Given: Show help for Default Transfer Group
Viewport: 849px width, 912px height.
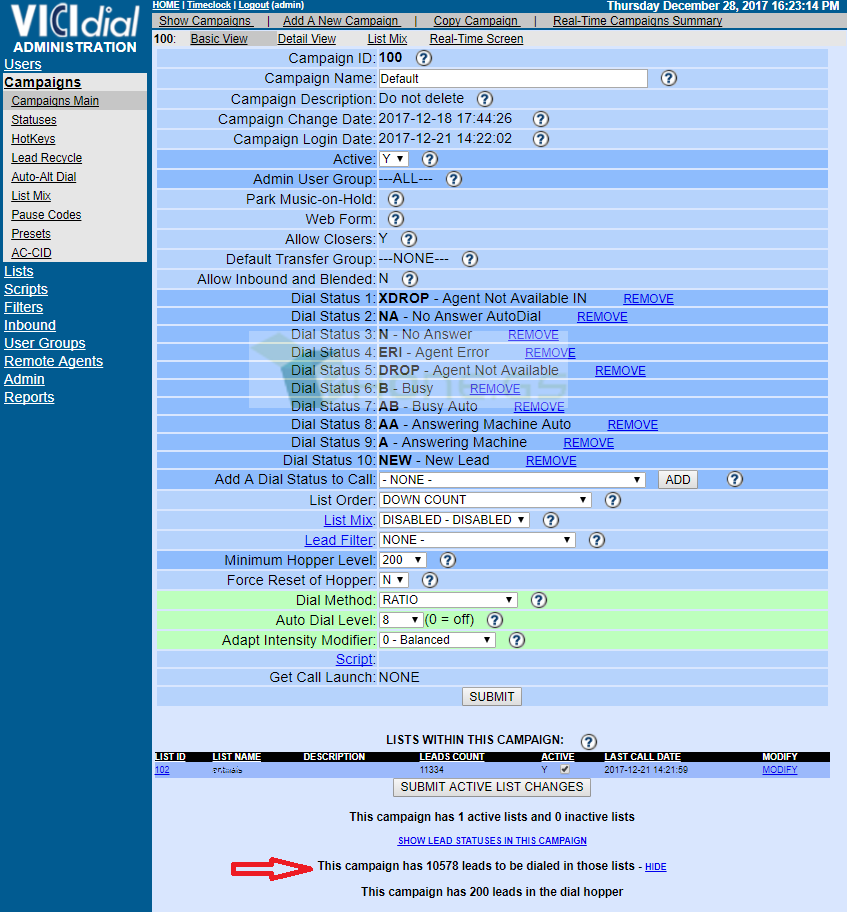Looking at the screenshot, I should coord(470,259).
